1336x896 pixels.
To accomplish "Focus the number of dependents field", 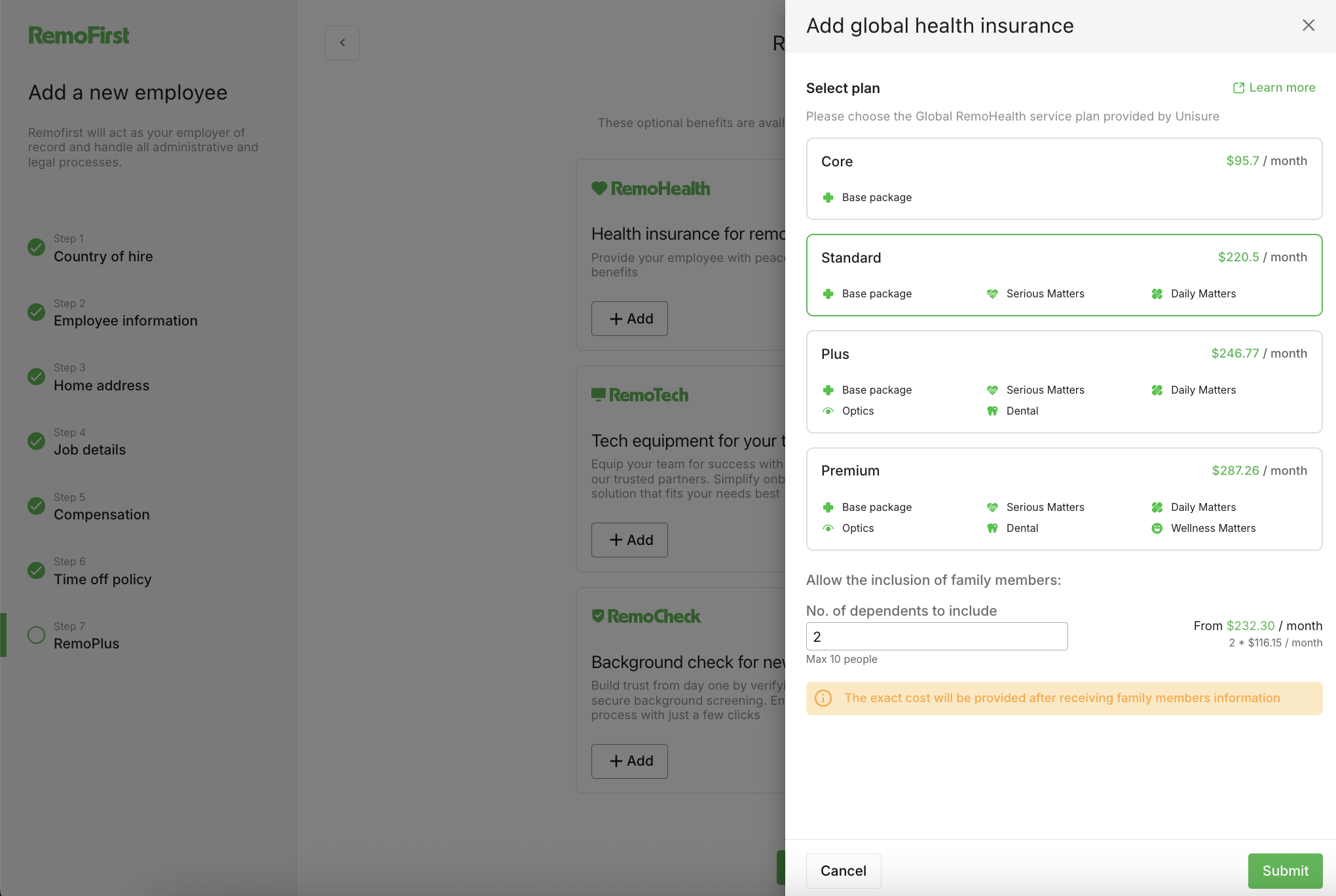I will [x=937, y=636].
